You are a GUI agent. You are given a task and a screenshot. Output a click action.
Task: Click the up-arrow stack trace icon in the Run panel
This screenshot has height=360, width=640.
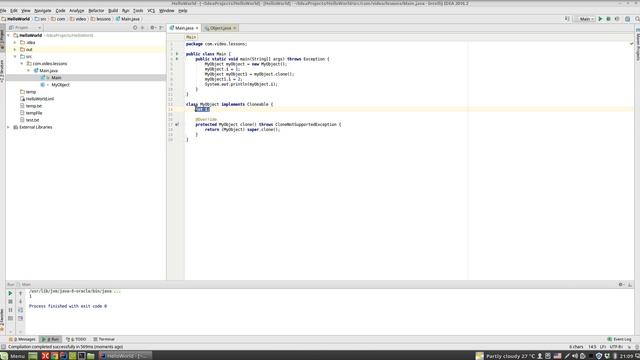(20, 293)
